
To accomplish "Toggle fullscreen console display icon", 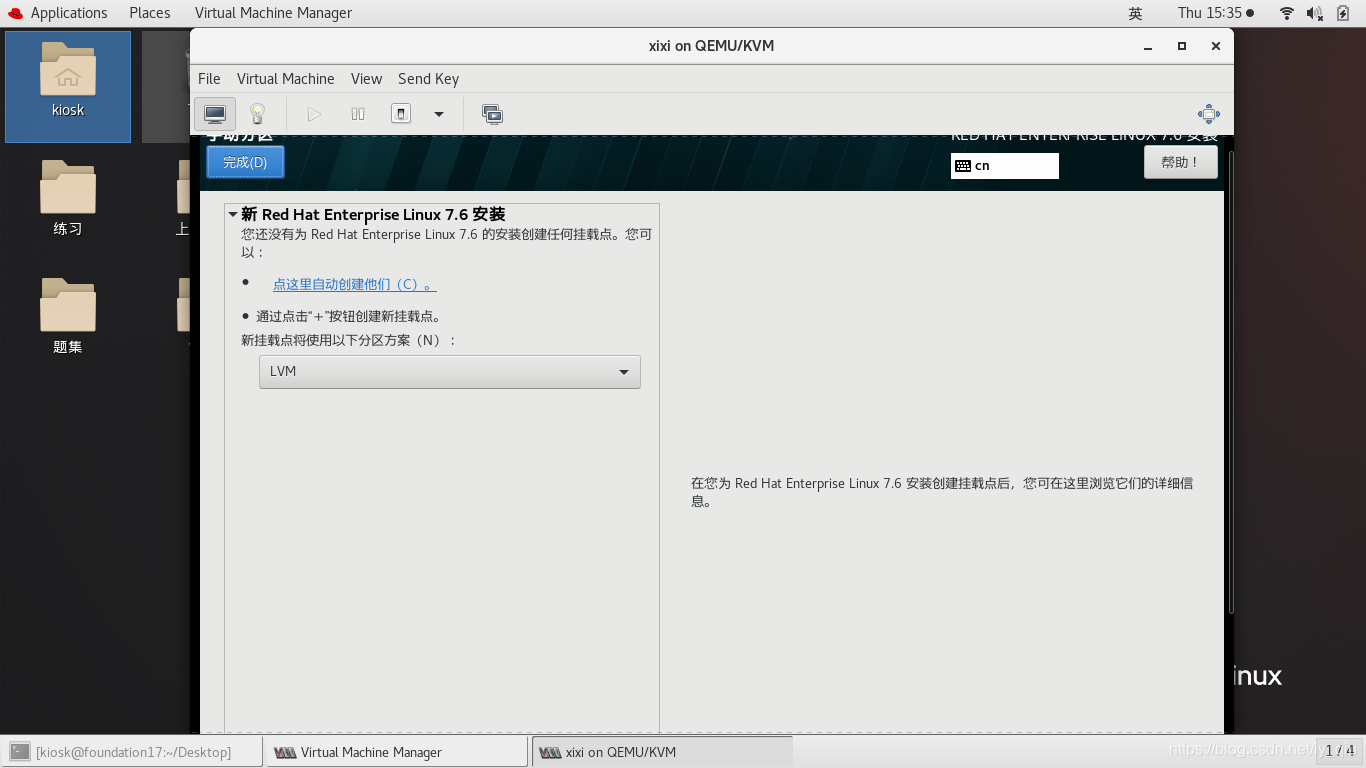I will click(x=492, y=113).
